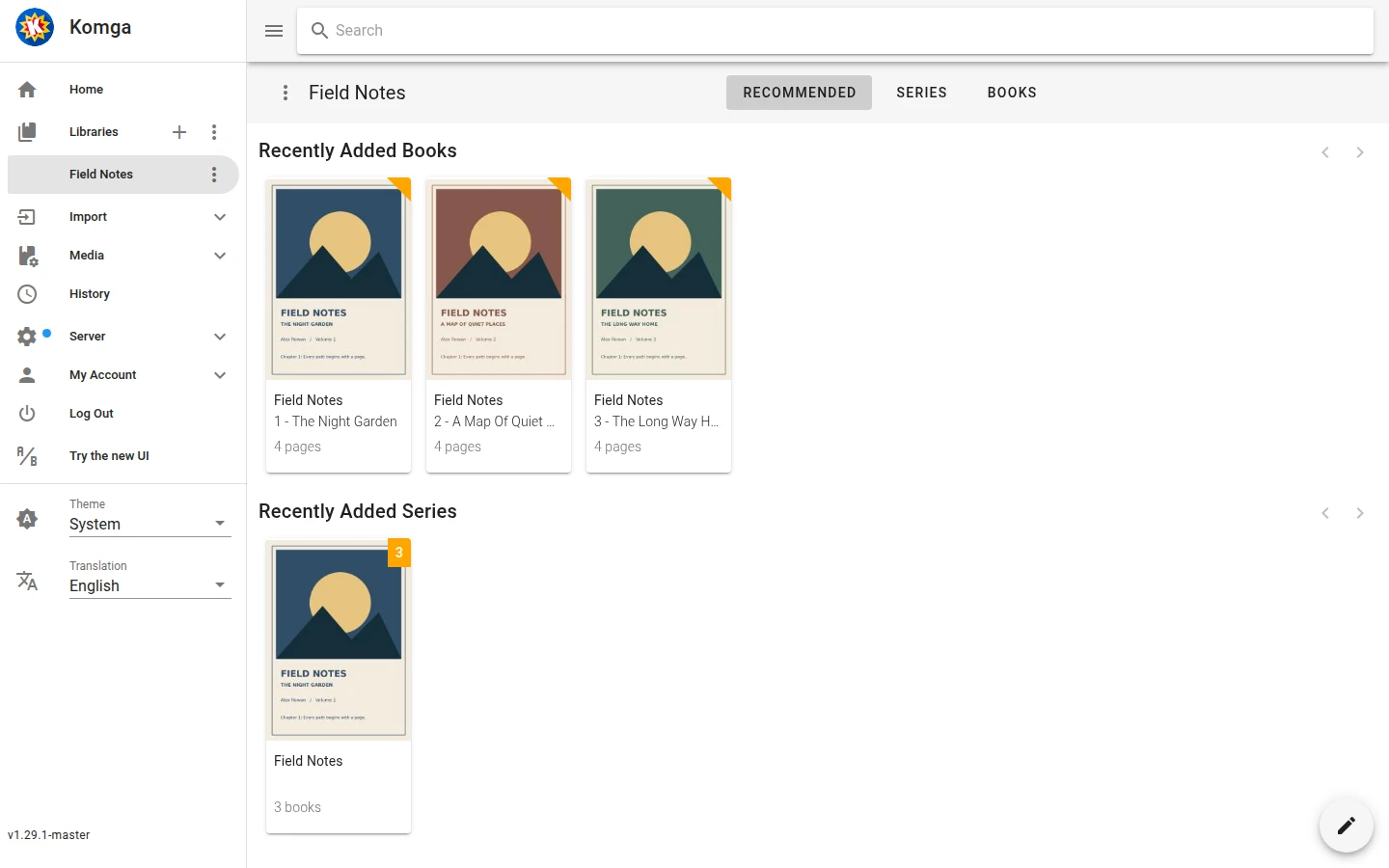Open the History page link

tap(90, 294)
